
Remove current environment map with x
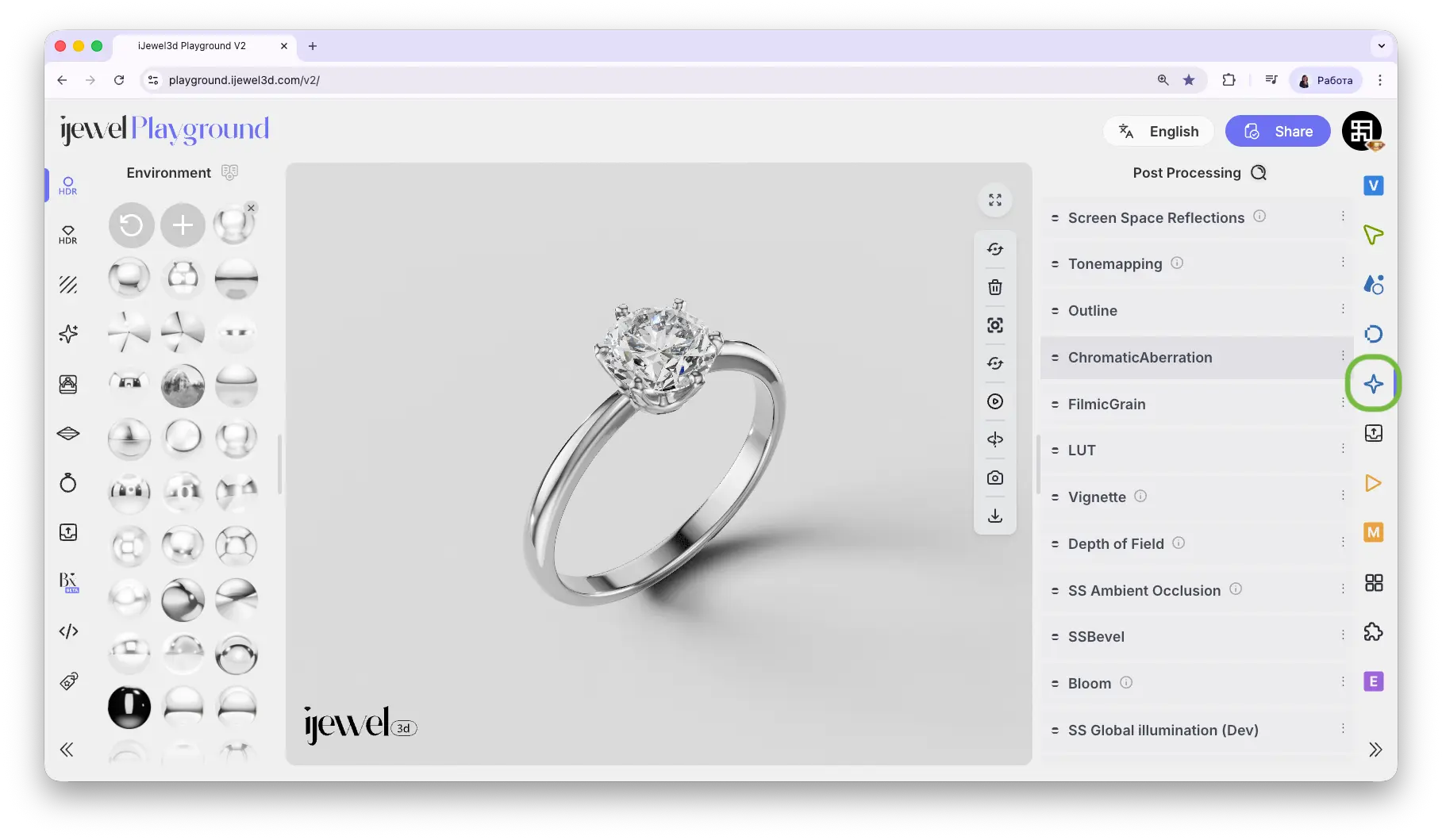click(251, 208)
